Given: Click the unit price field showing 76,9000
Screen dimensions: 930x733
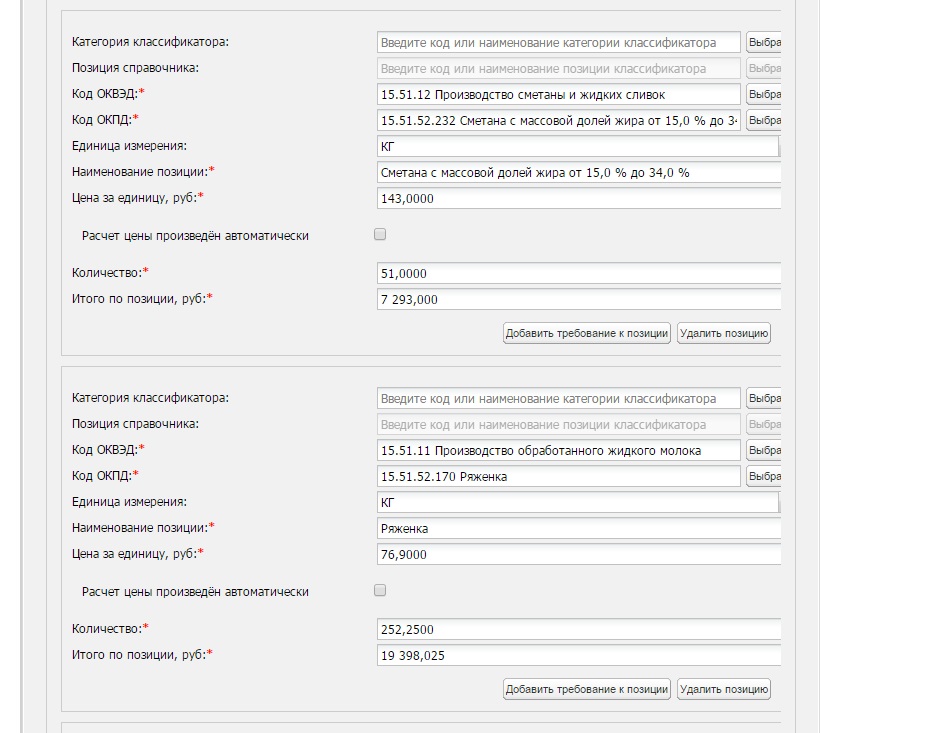Looking at the screenshot, I should point(578,554).
